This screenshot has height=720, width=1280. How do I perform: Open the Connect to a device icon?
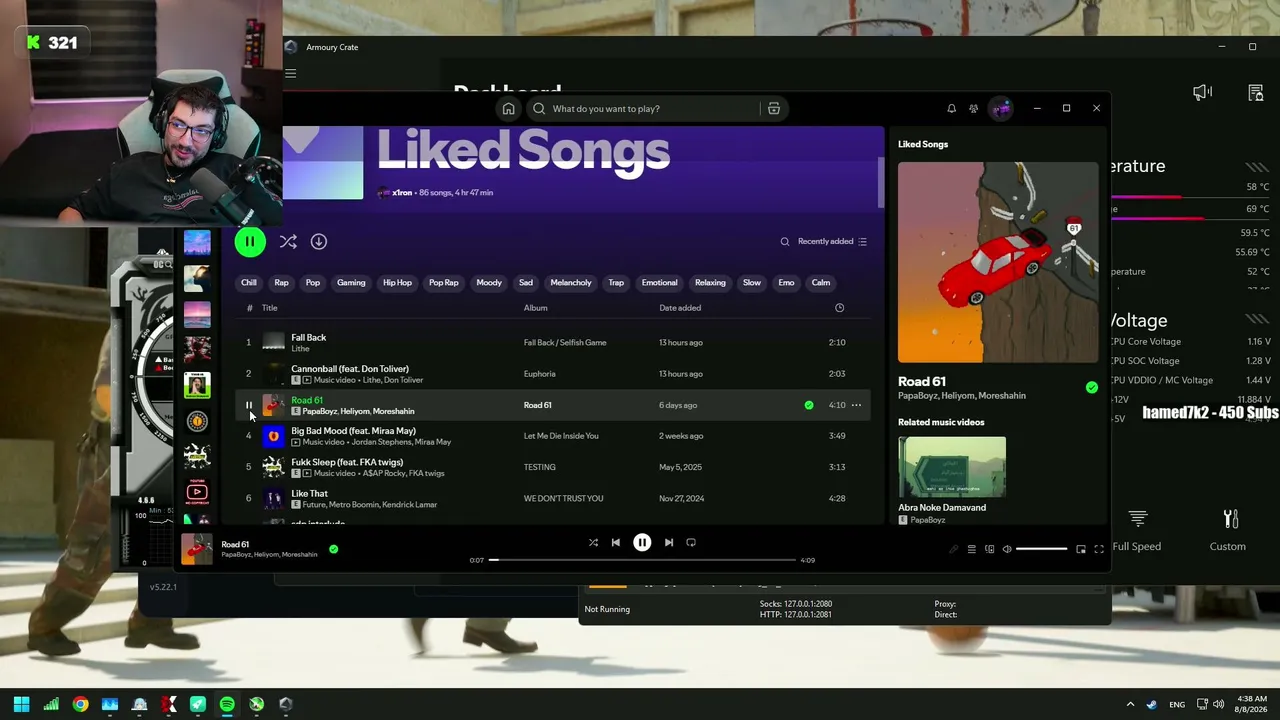[x=990, y=549]
